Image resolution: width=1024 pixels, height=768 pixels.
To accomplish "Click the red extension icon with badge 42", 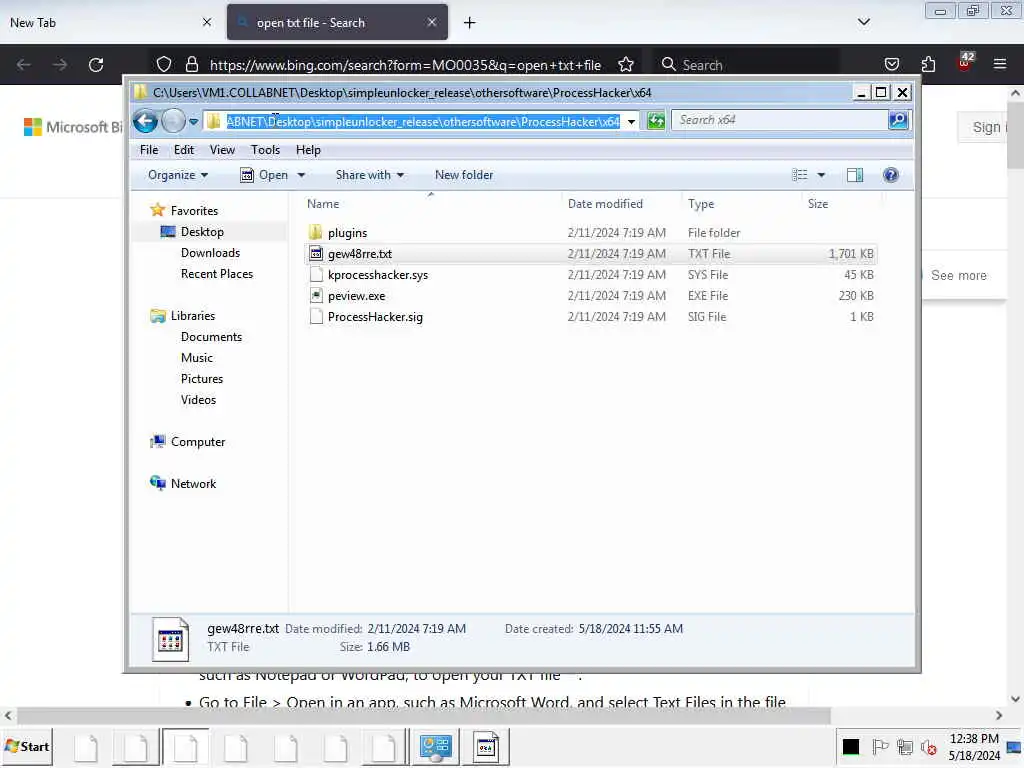I will pyautogui.click(x=964, y=63).
